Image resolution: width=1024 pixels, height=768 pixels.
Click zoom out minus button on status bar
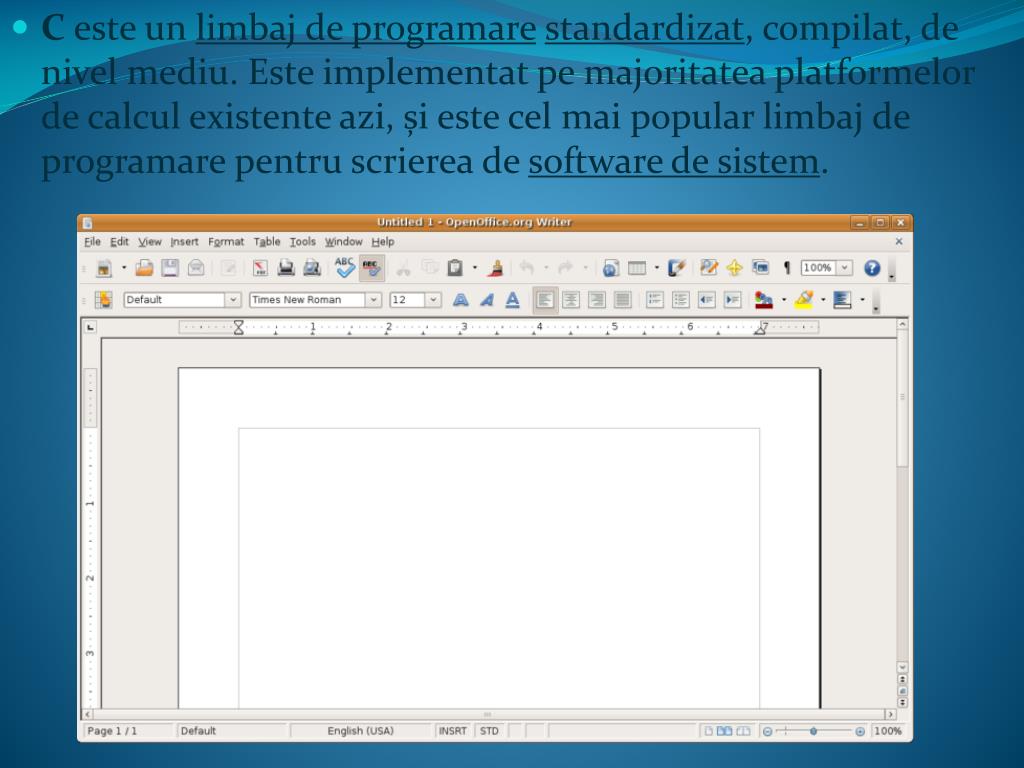[767, 731]
